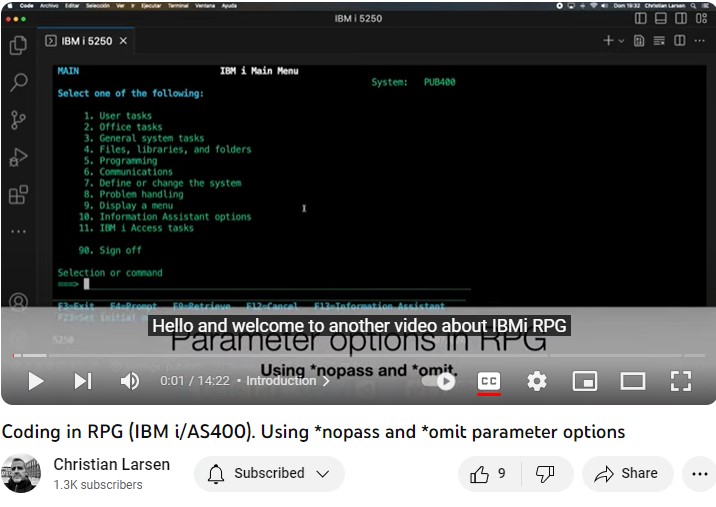The height and width of the screenshot is (507, 716).
Task: Open VS Code Accounts icon in video
Action: click(x=18, y=302)
